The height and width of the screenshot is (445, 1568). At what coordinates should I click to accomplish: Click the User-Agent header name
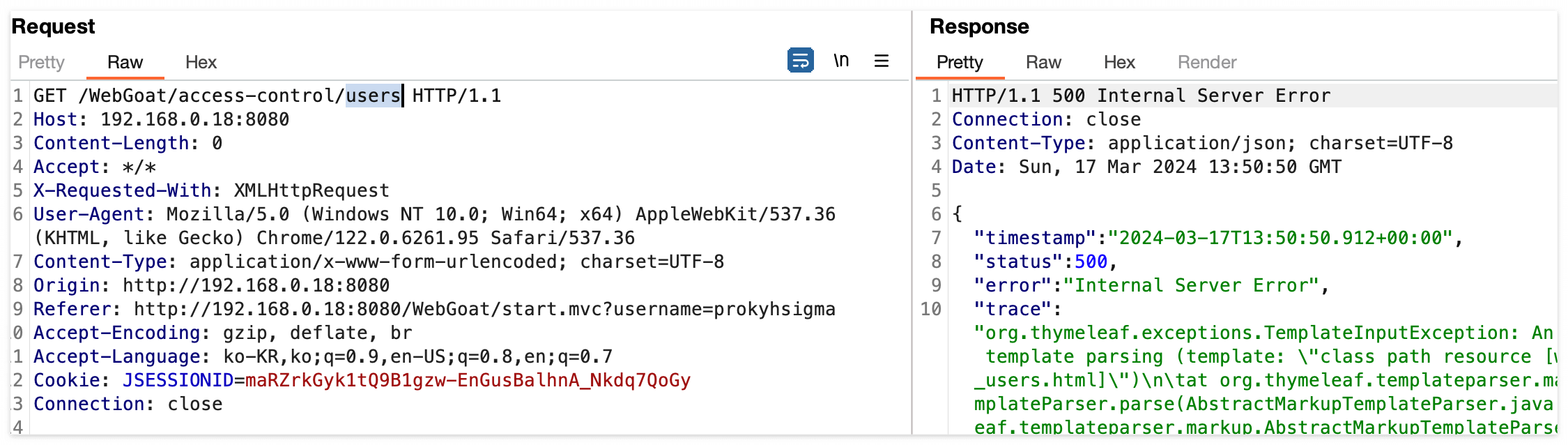[89, 214]
